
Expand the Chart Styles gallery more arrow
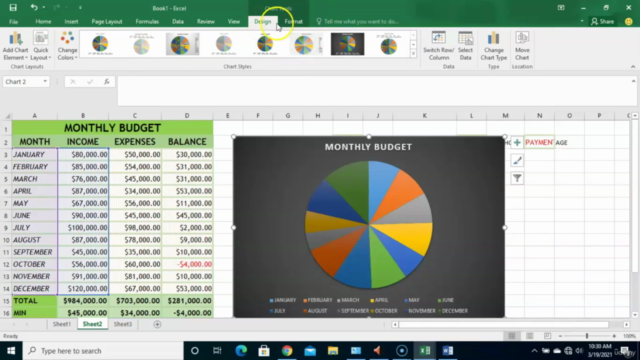click(413, 54)
